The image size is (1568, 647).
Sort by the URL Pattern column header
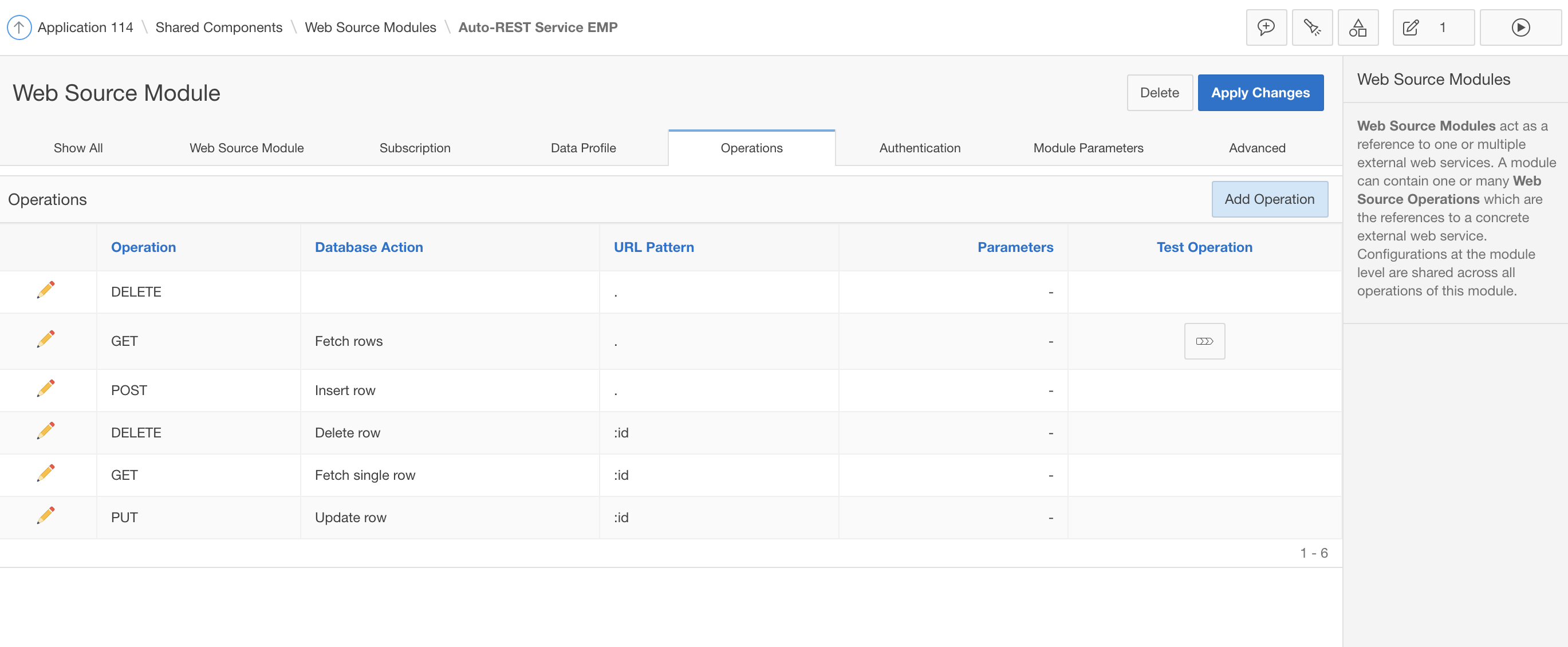tap(653, 247)
